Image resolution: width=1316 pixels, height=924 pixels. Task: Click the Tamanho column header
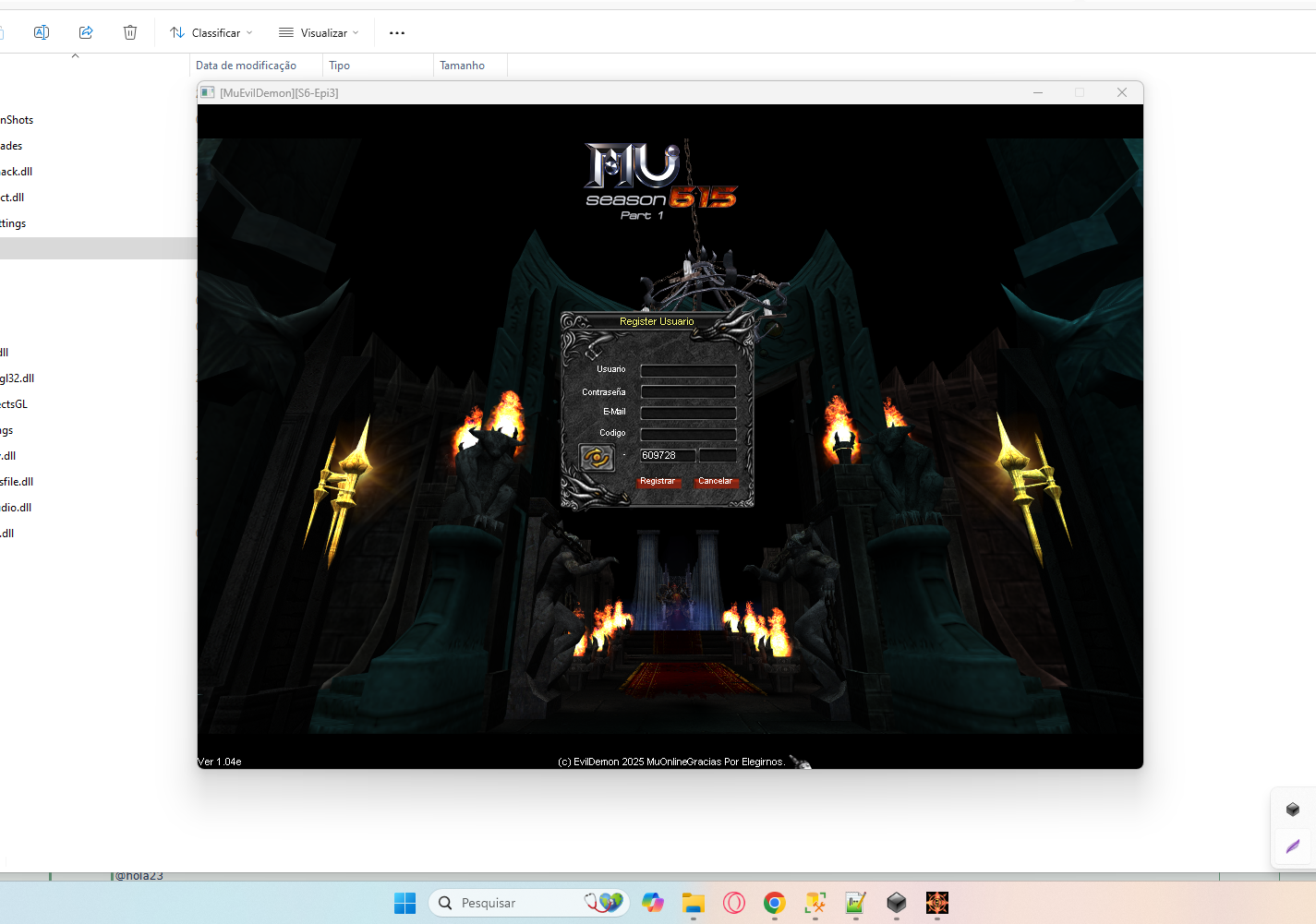[x=470, y=66]
